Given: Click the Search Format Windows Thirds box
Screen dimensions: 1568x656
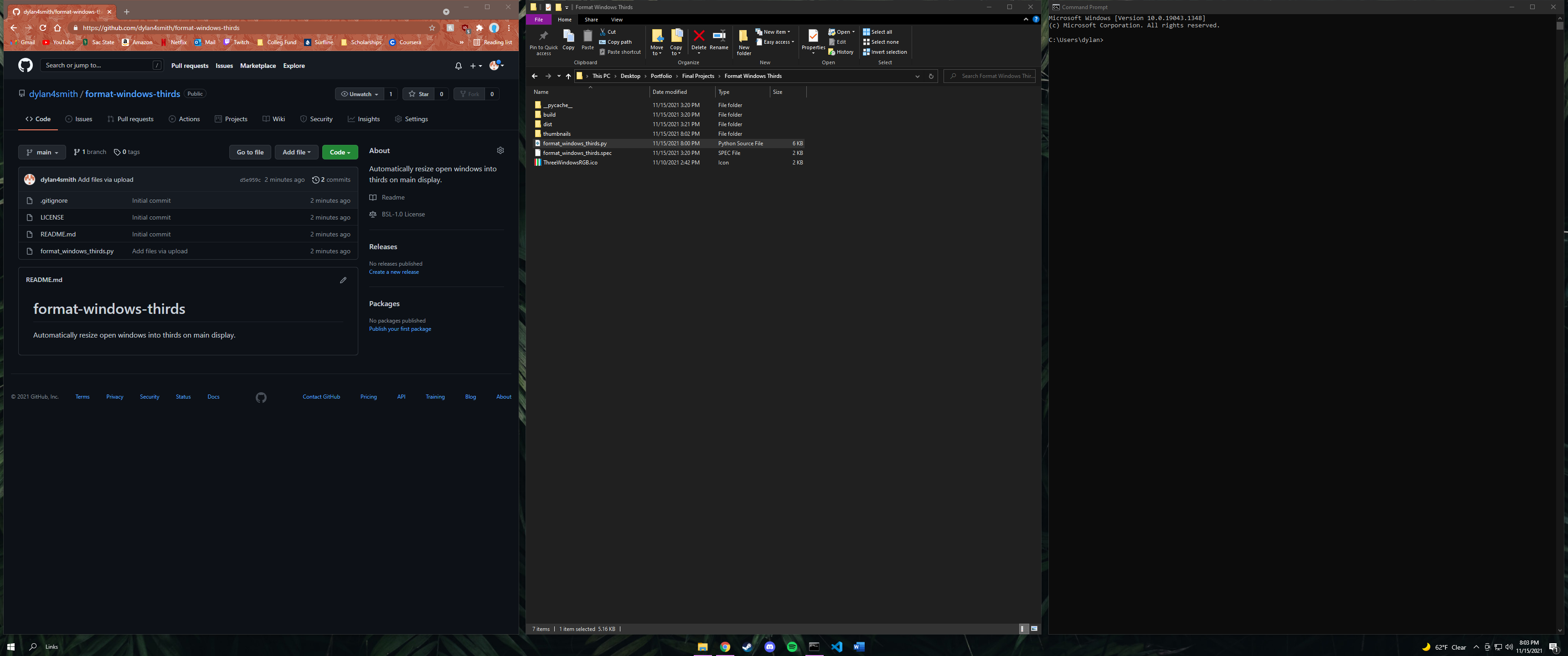Looking at the screenshot, I should coord(989,76).
